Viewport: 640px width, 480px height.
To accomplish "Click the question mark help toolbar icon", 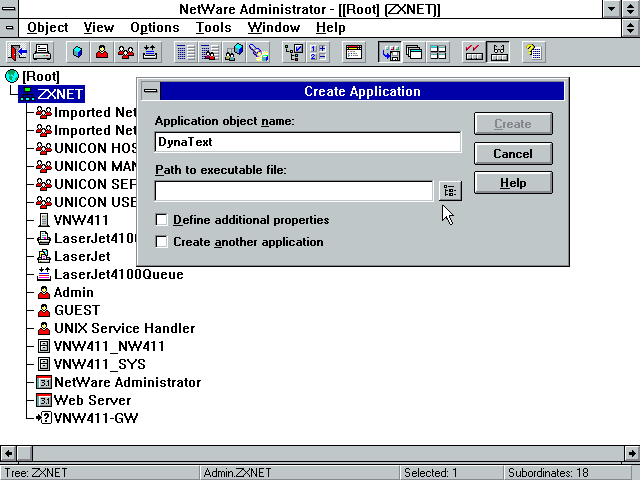I will click(533, 51).
